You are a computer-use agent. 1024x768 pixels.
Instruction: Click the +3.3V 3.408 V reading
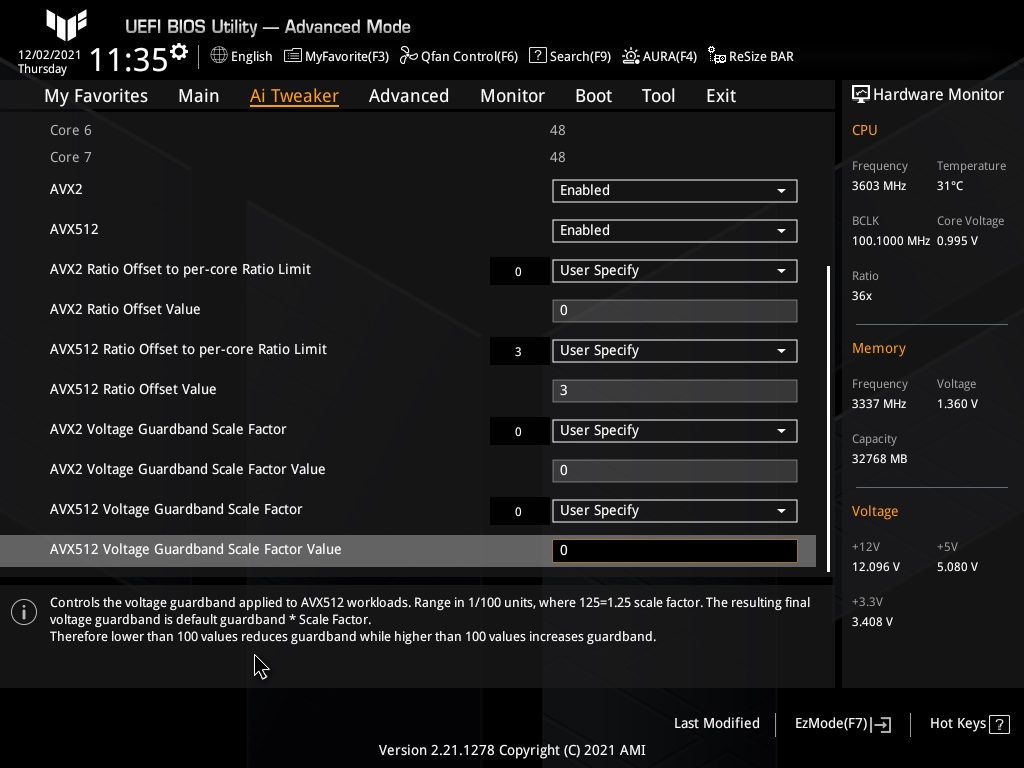tap(872, 622)
